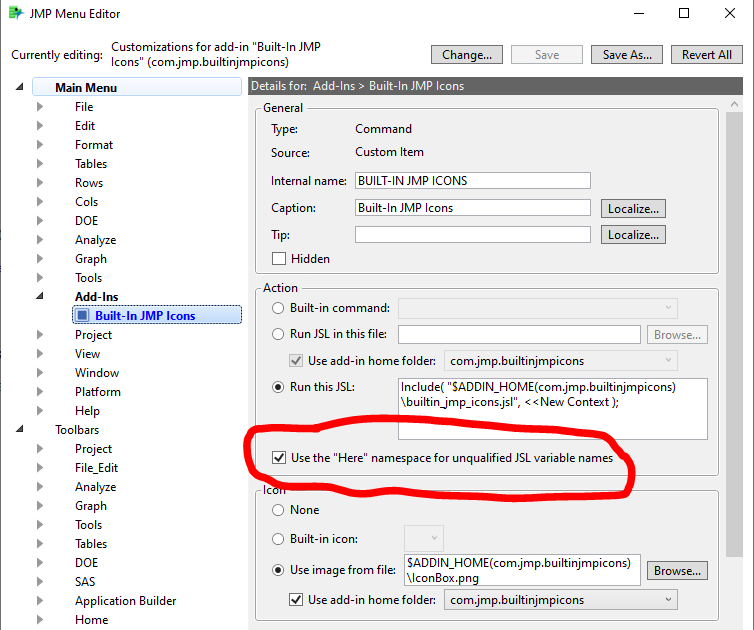
Task: Expand the Analyze node under Main Menu
Action: (40, 239)
